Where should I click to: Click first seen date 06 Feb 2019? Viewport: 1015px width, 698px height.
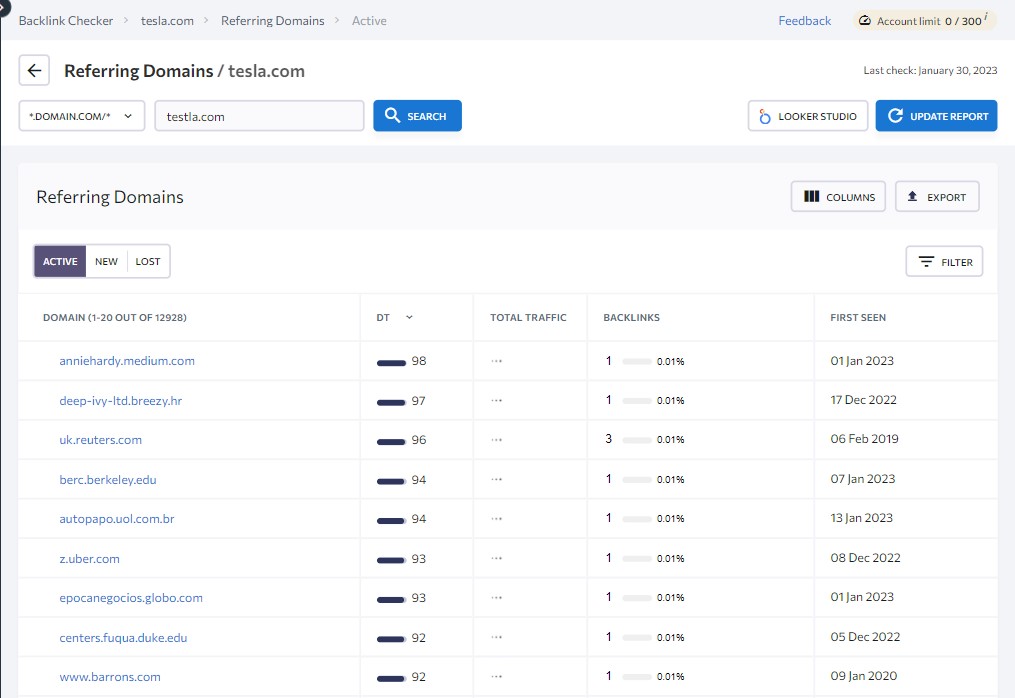pyautogui.click(x=864, y=439)
